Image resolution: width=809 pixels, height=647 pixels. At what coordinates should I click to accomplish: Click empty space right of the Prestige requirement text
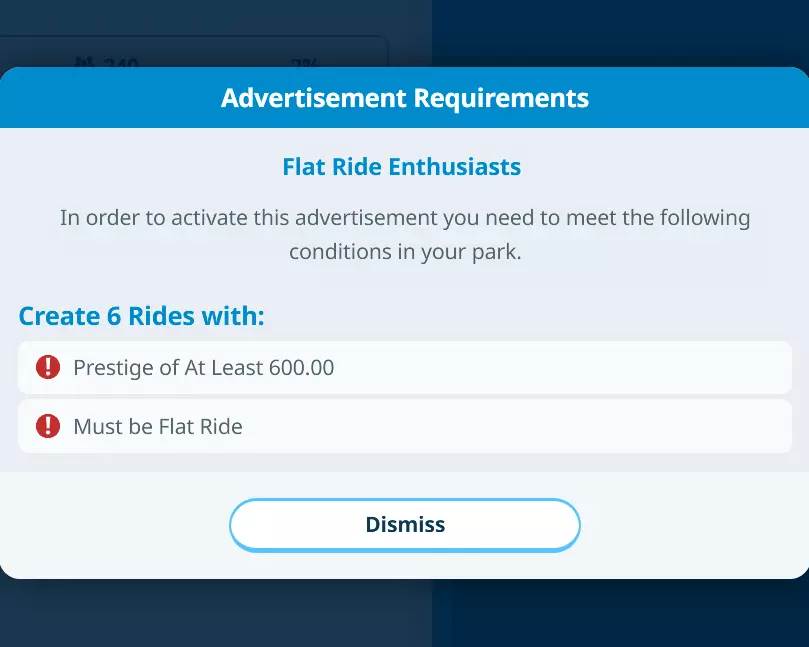point(560,367)
